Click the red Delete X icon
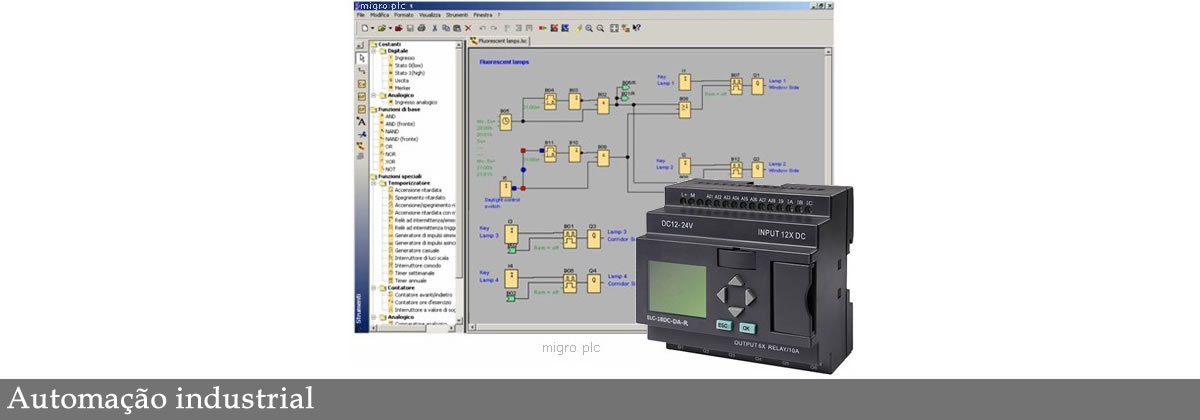 tap(468, 28)
